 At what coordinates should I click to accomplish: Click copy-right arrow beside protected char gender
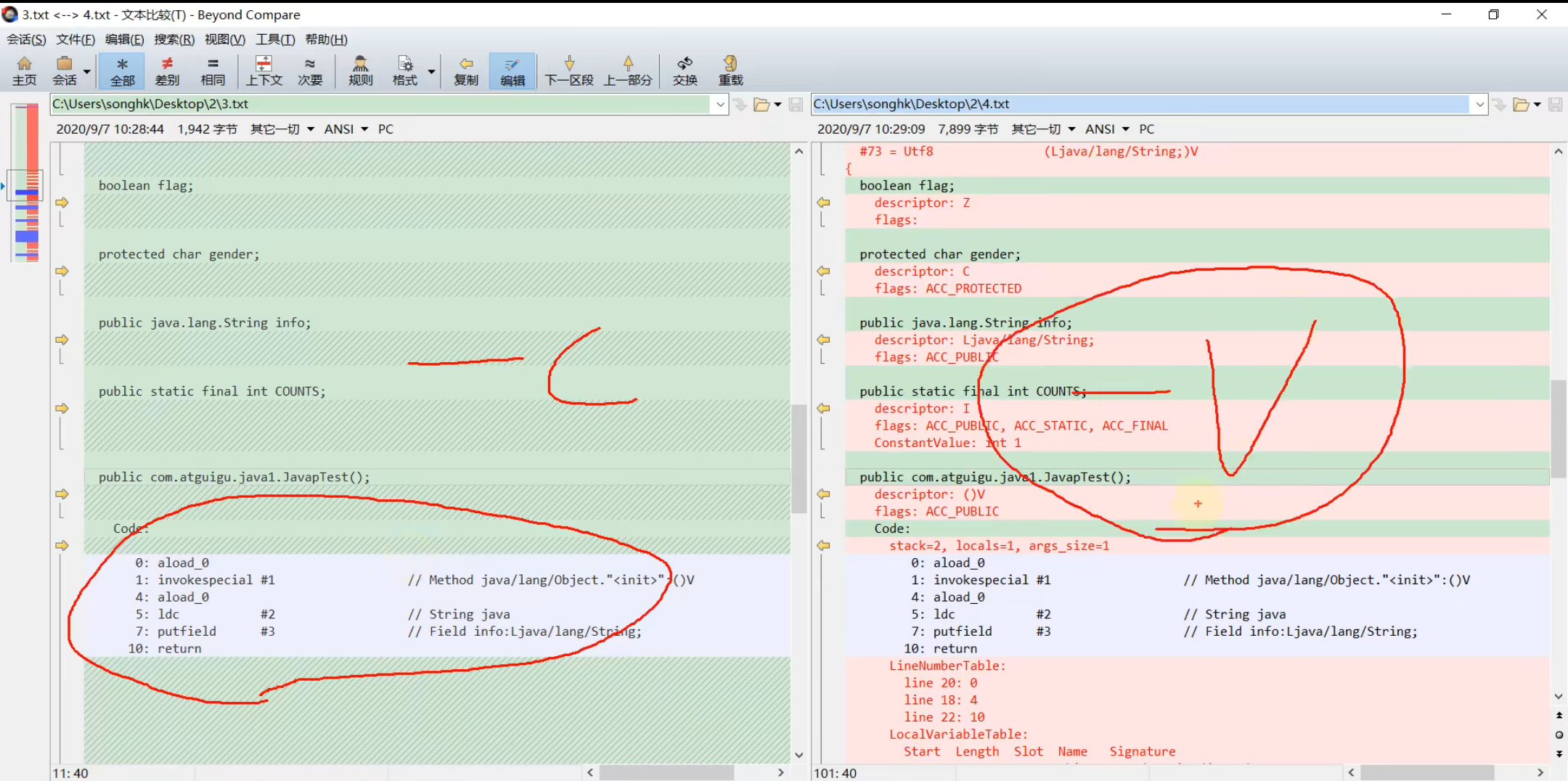tap(62, 271)
